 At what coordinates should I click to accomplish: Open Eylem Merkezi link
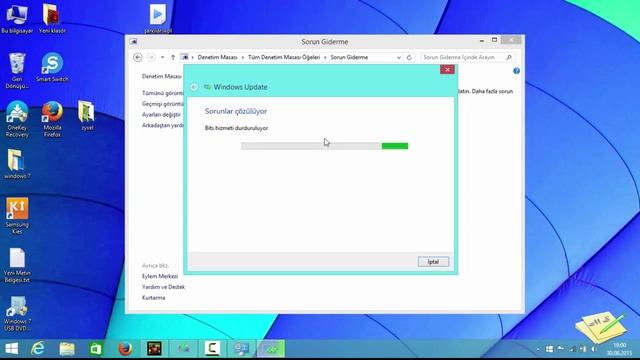pos(160,276)
